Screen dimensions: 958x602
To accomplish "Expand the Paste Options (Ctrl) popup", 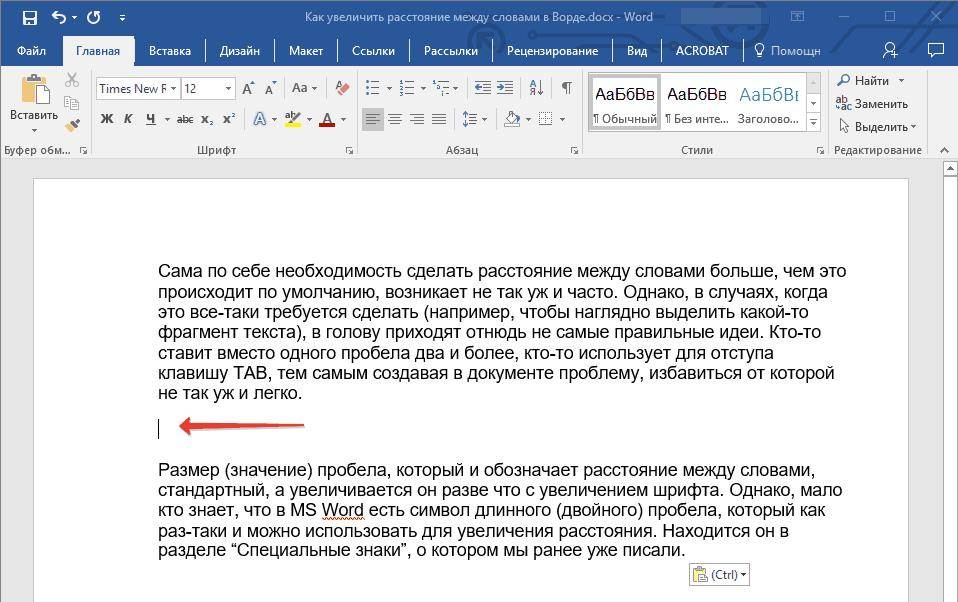I will [x=719, y=574].
